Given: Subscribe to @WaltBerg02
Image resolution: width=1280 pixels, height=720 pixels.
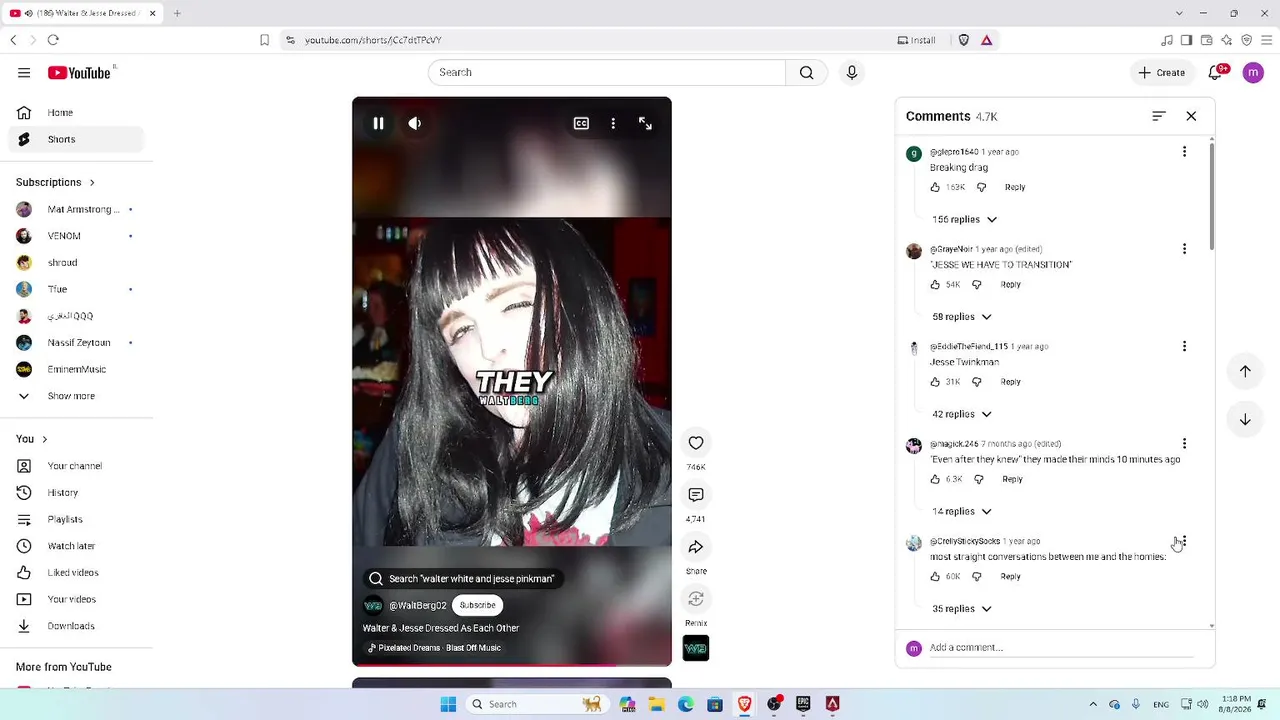Looking at the screenshot, I should pyautogui.click(x=477, y=605).
